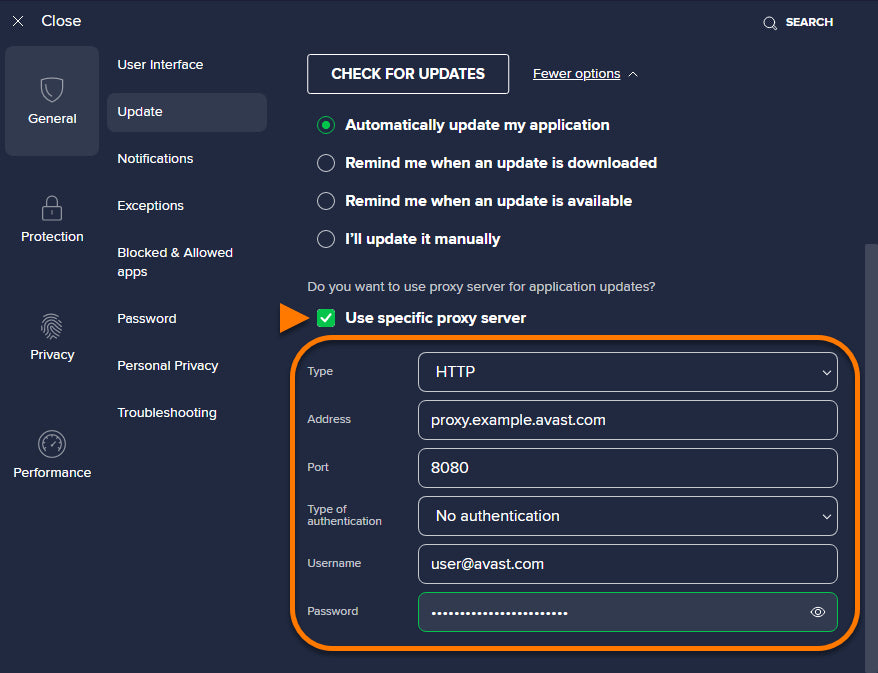Open the proxy Type dropdown showing HTTP
This screenshot has height=673, width=878.
click(x=627, y=371)
